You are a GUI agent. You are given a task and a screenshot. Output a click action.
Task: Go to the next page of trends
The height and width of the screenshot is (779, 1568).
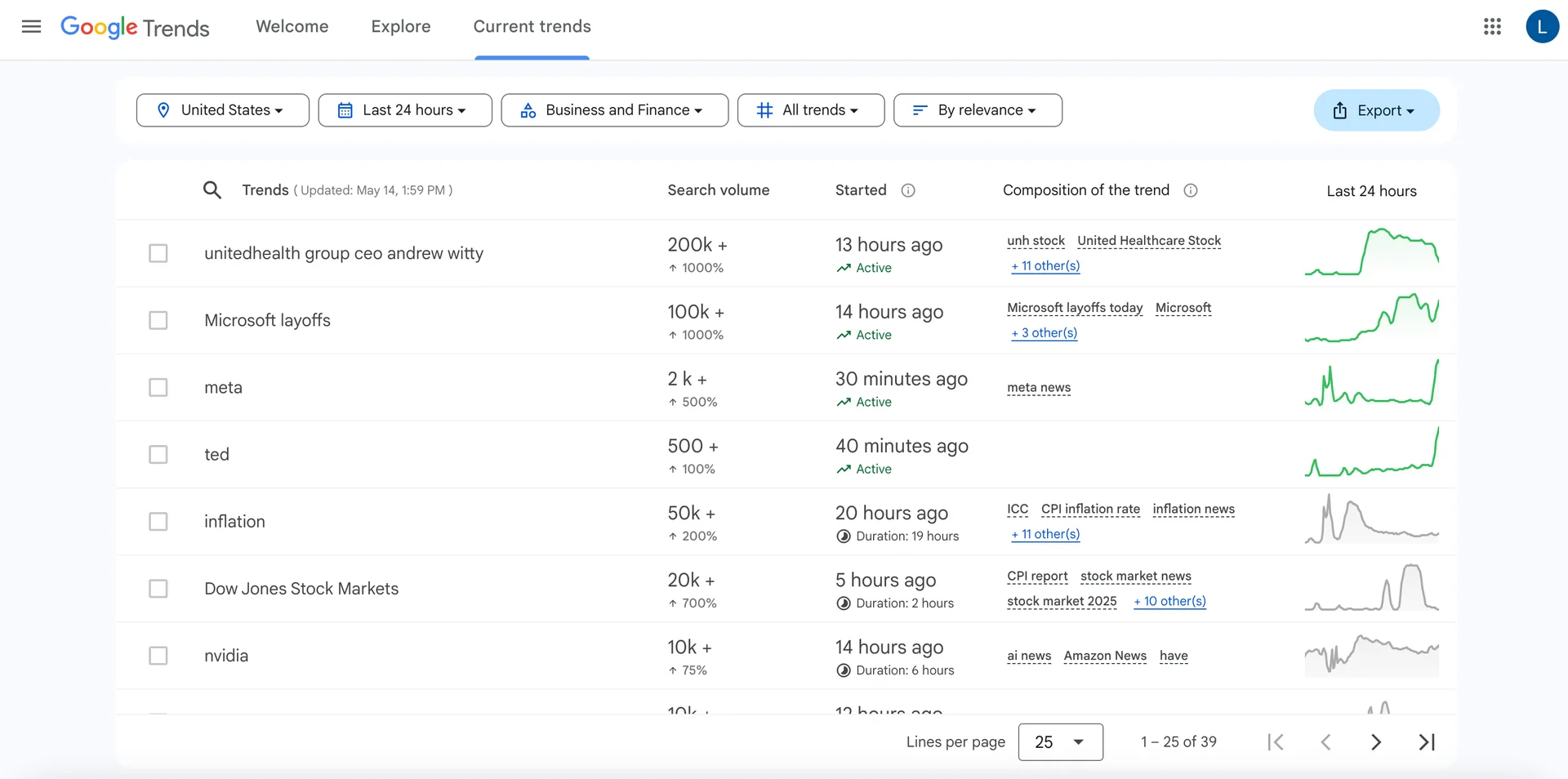(1376, 741)
